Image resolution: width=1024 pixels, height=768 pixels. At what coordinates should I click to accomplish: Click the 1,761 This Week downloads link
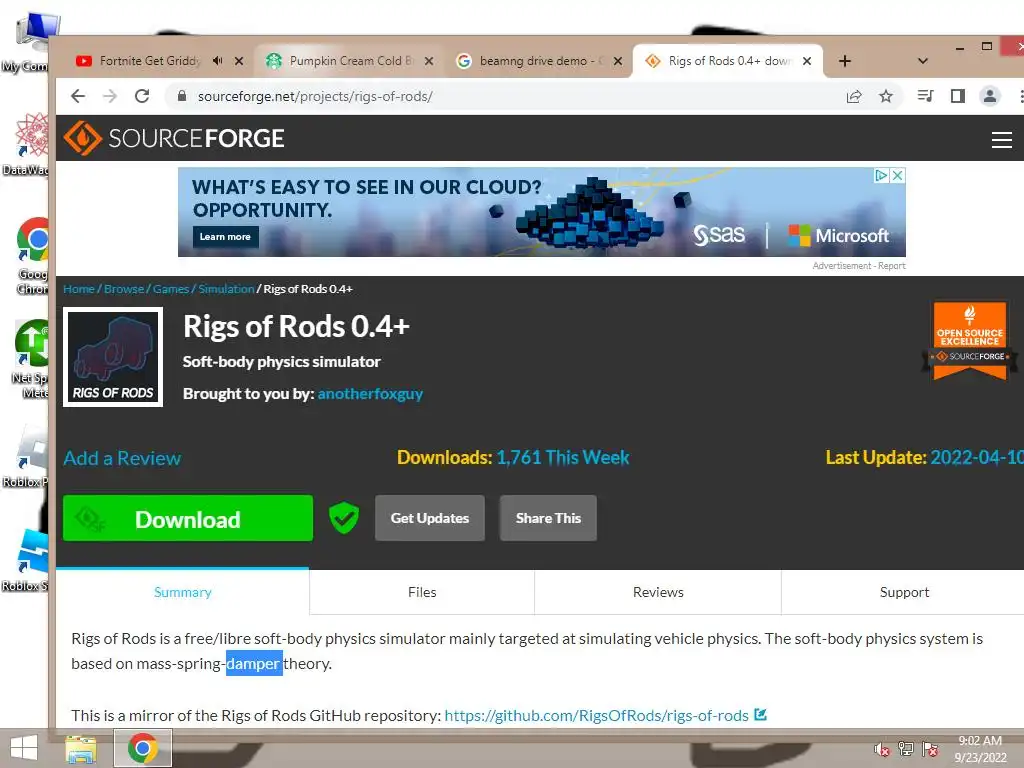tap(563, 458)
